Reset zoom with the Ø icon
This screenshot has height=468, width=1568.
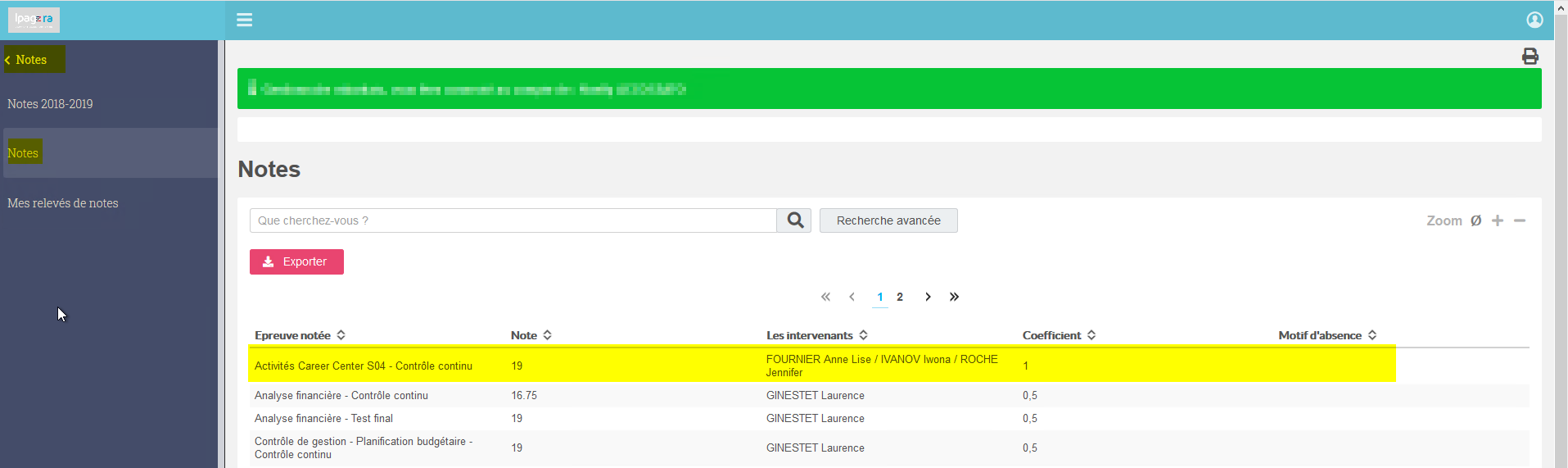(1475, 220)
